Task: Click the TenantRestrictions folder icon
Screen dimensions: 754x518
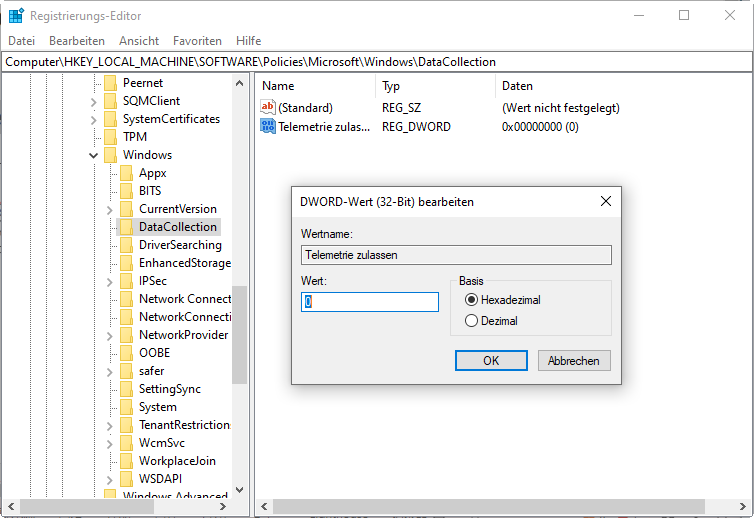Action: click(126, 425)
